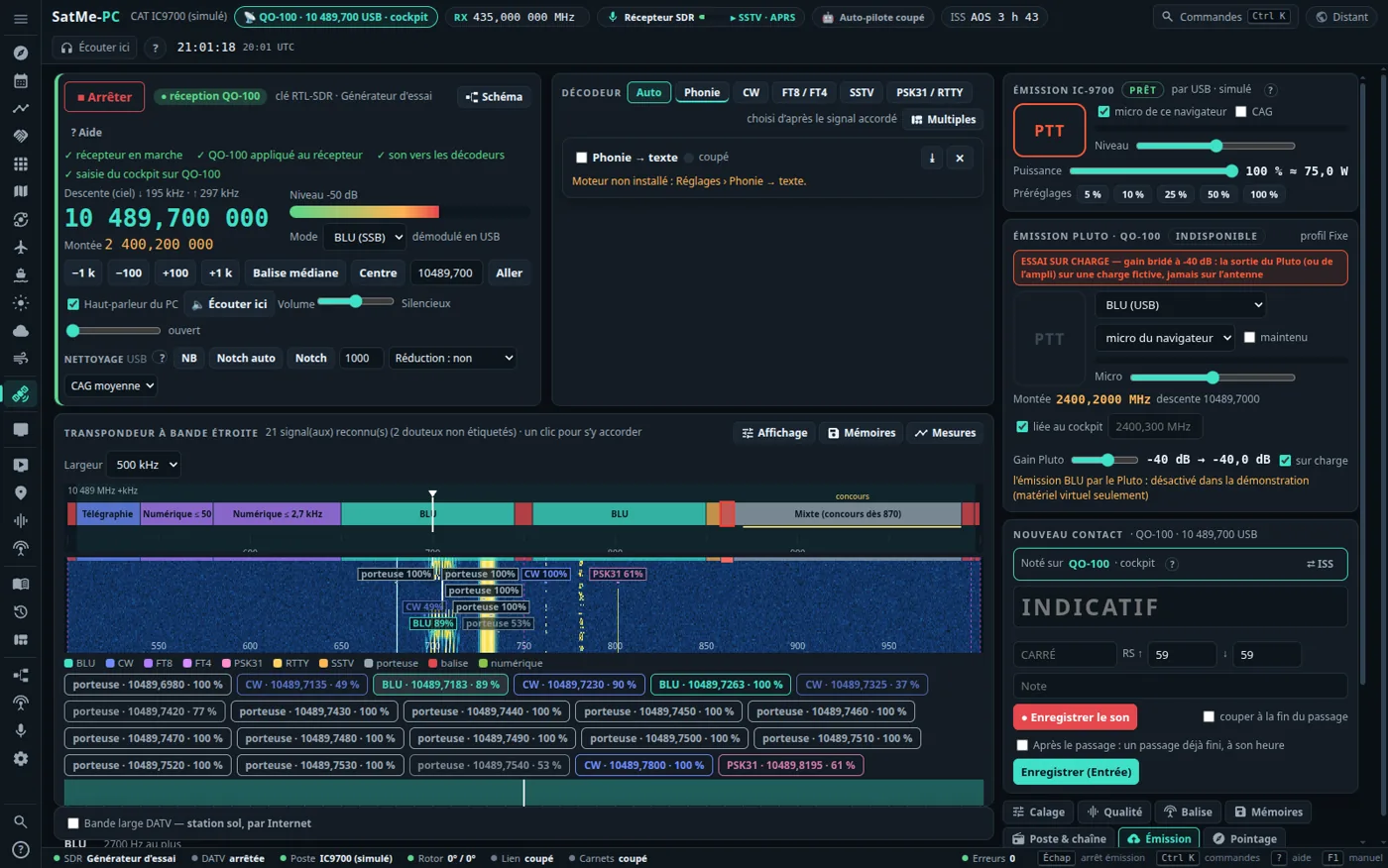Click the download icon in Phonie texte card
1388x868 pixels.
coord(932,158)
